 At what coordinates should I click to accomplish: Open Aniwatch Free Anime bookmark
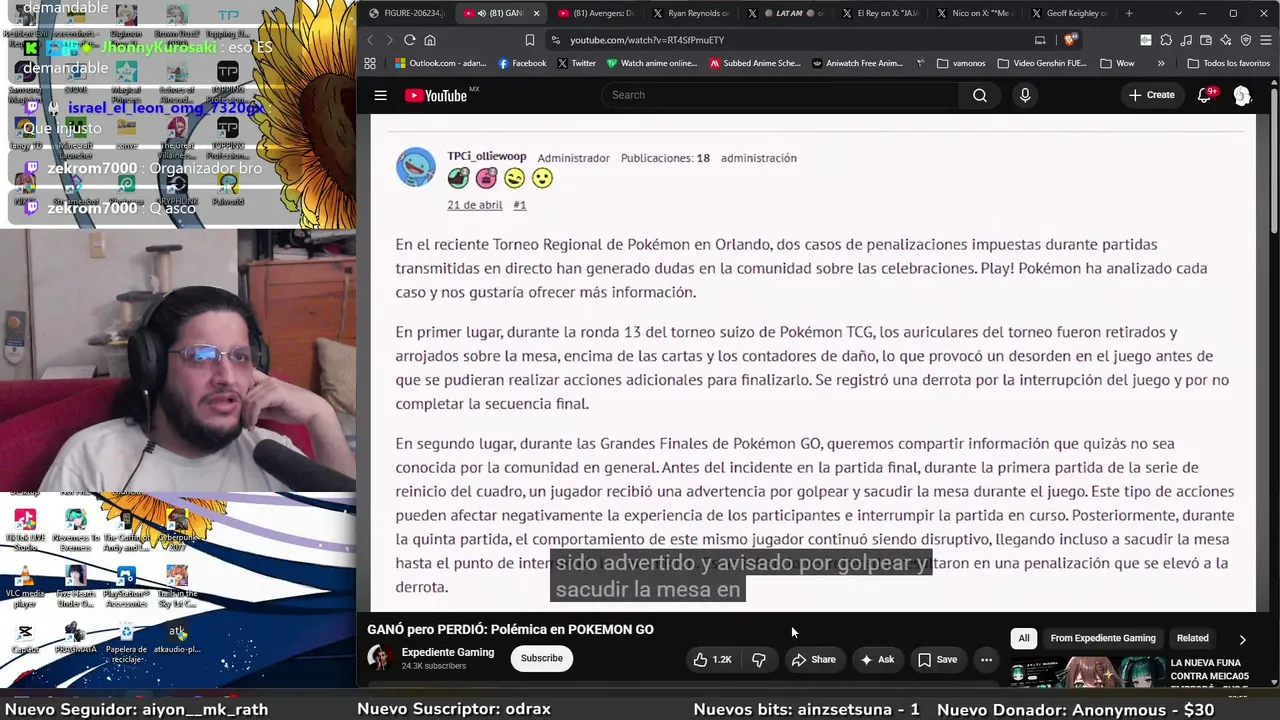pyautogui.click(x=858, y=63)
